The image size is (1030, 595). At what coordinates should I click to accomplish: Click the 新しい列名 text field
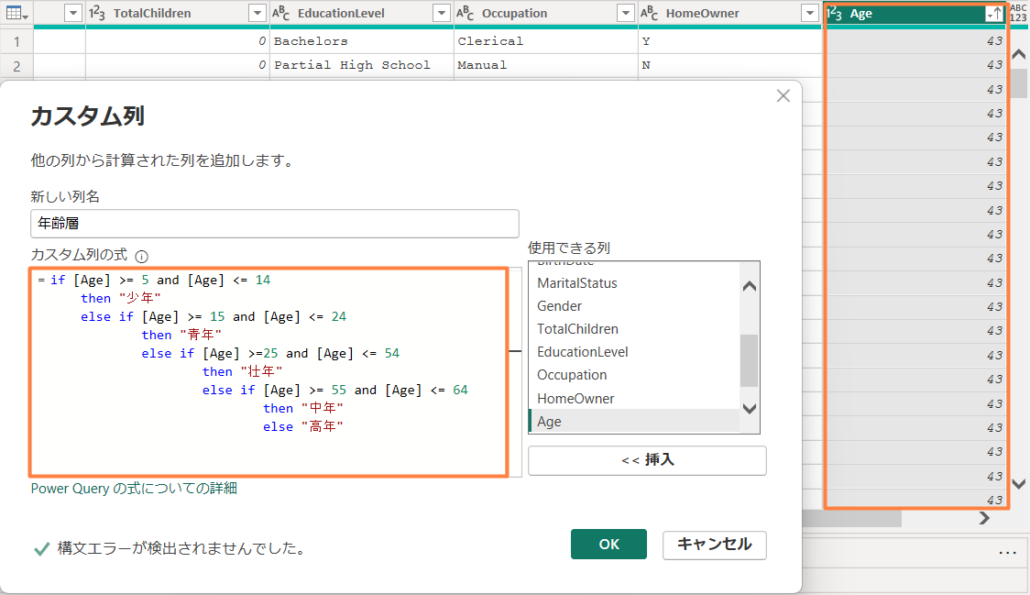(x=274, y=223)
